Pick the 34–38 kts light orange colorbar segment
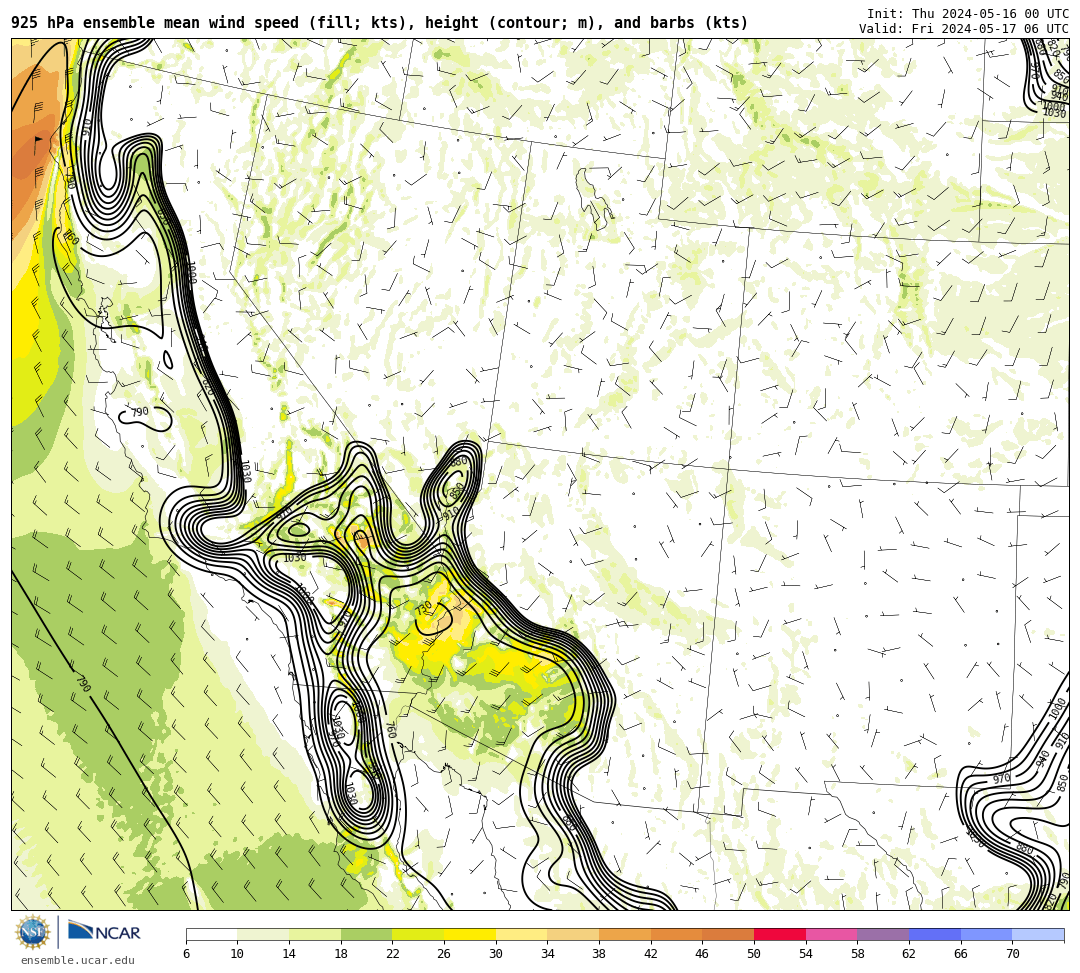Image resolution: width=1080 pixels, height=973 pixels. click(573, 934)
